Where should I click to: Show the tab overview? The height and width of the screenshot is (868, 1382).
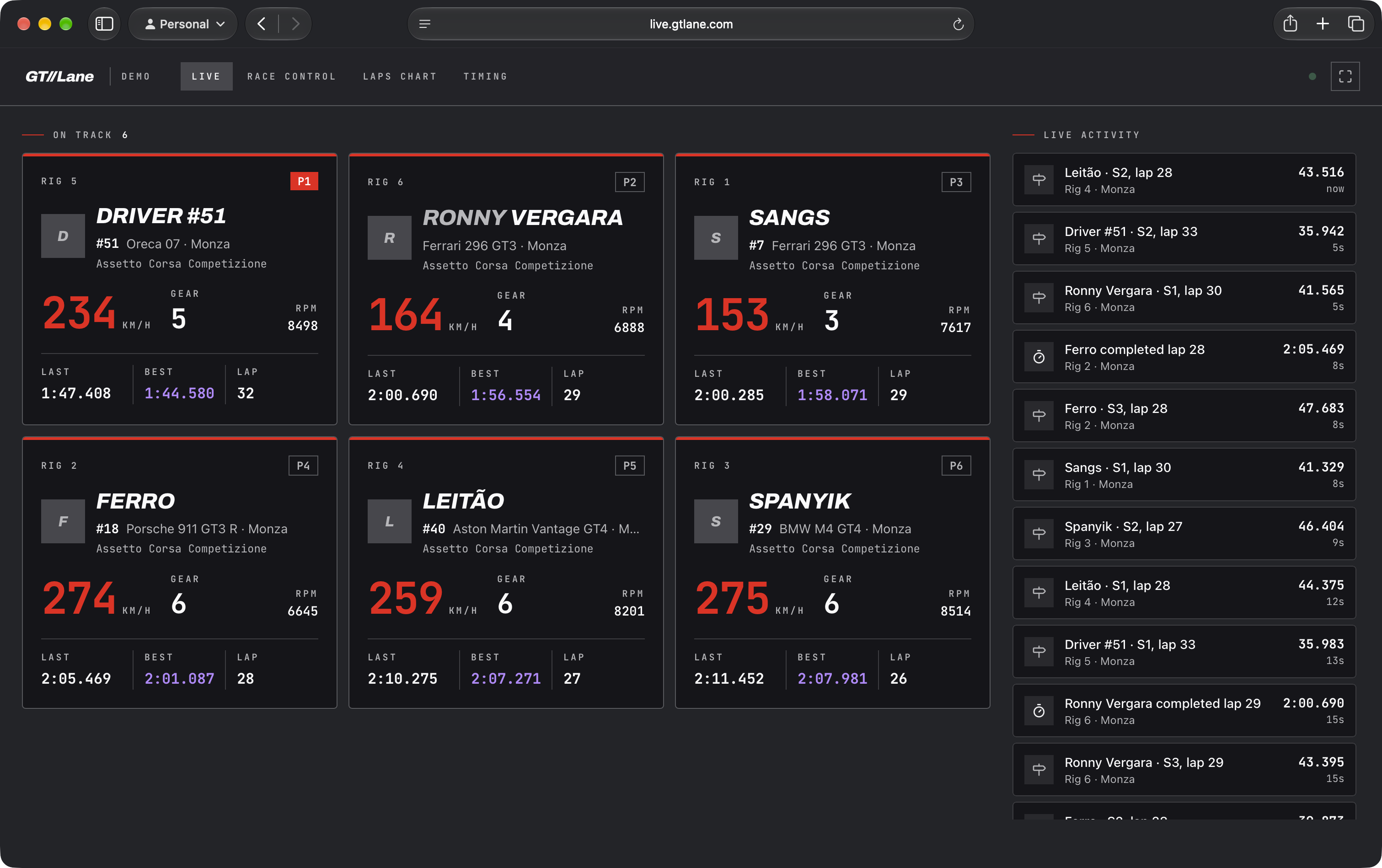(1355, 23)
